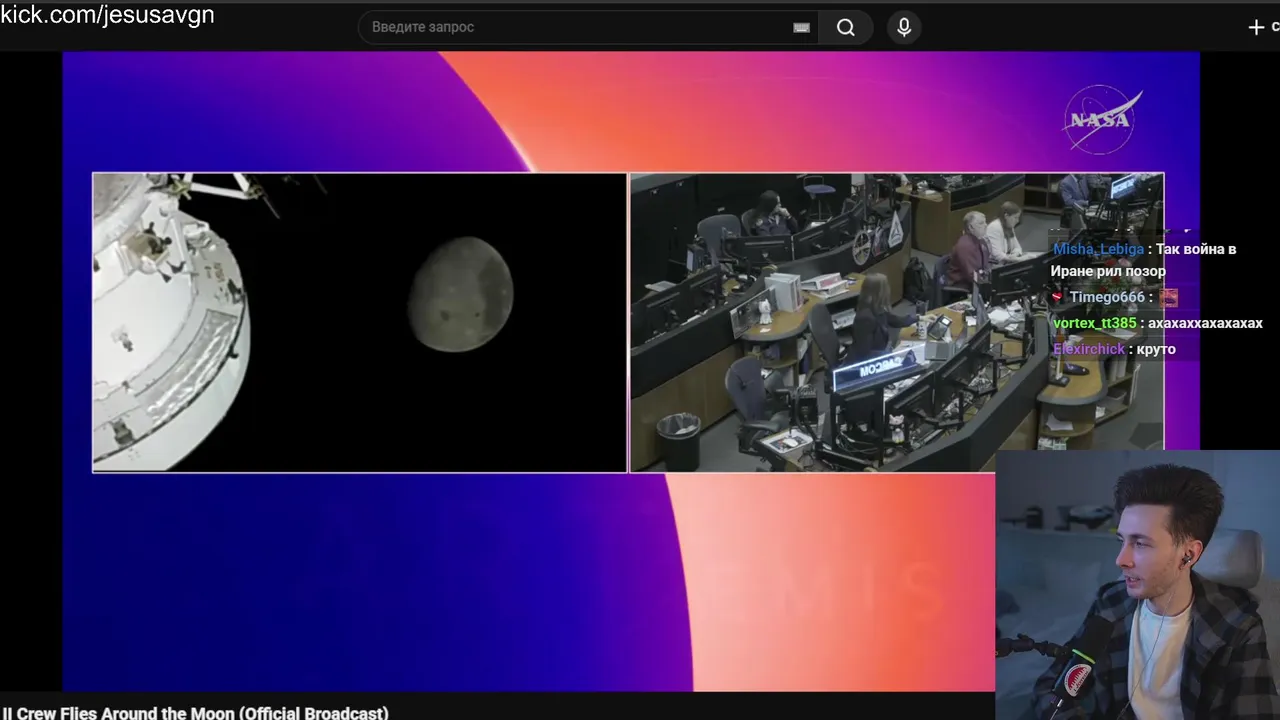Open the on-screen keyboard icon in search

(x=801, y=28)
